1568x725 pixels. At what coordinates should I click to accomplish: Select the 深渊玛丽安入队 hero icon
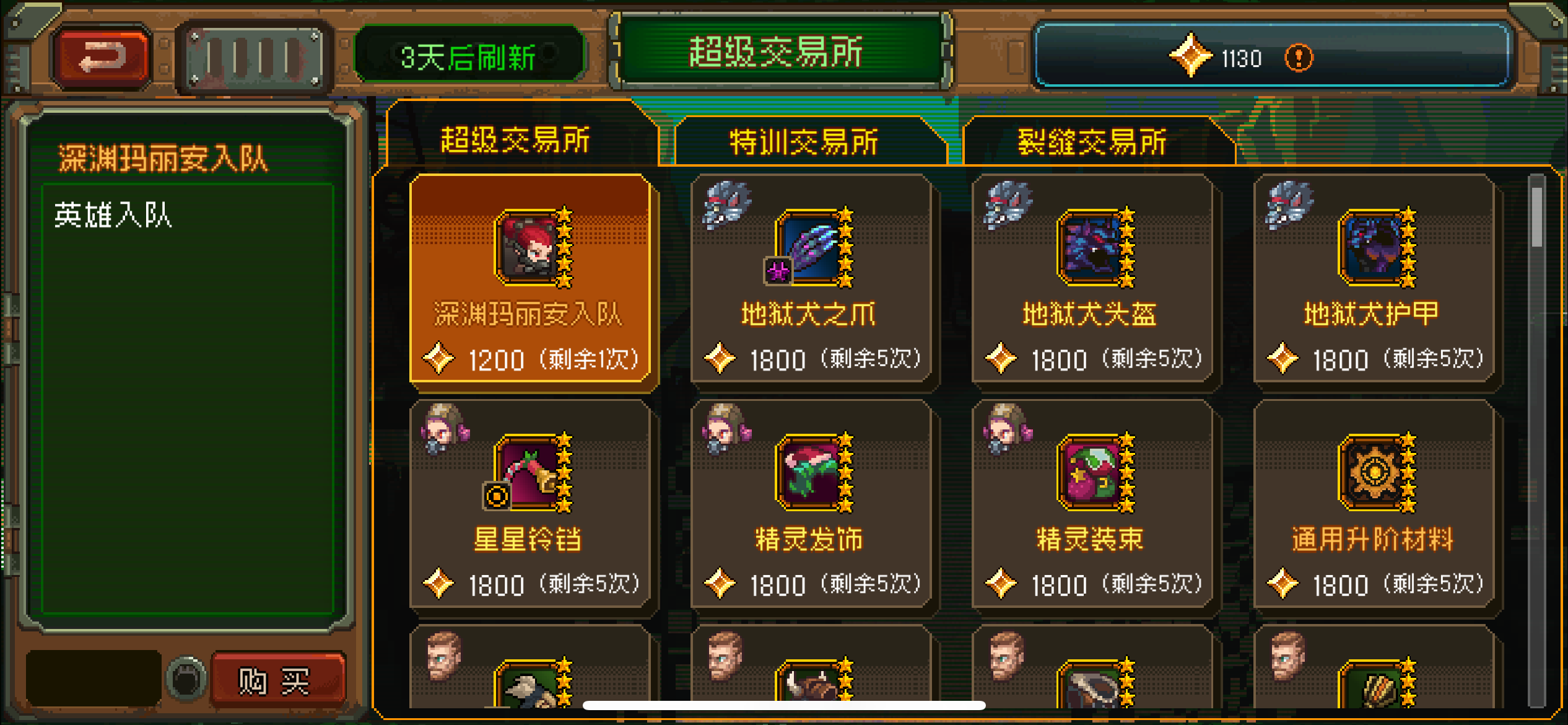point(529,248)
